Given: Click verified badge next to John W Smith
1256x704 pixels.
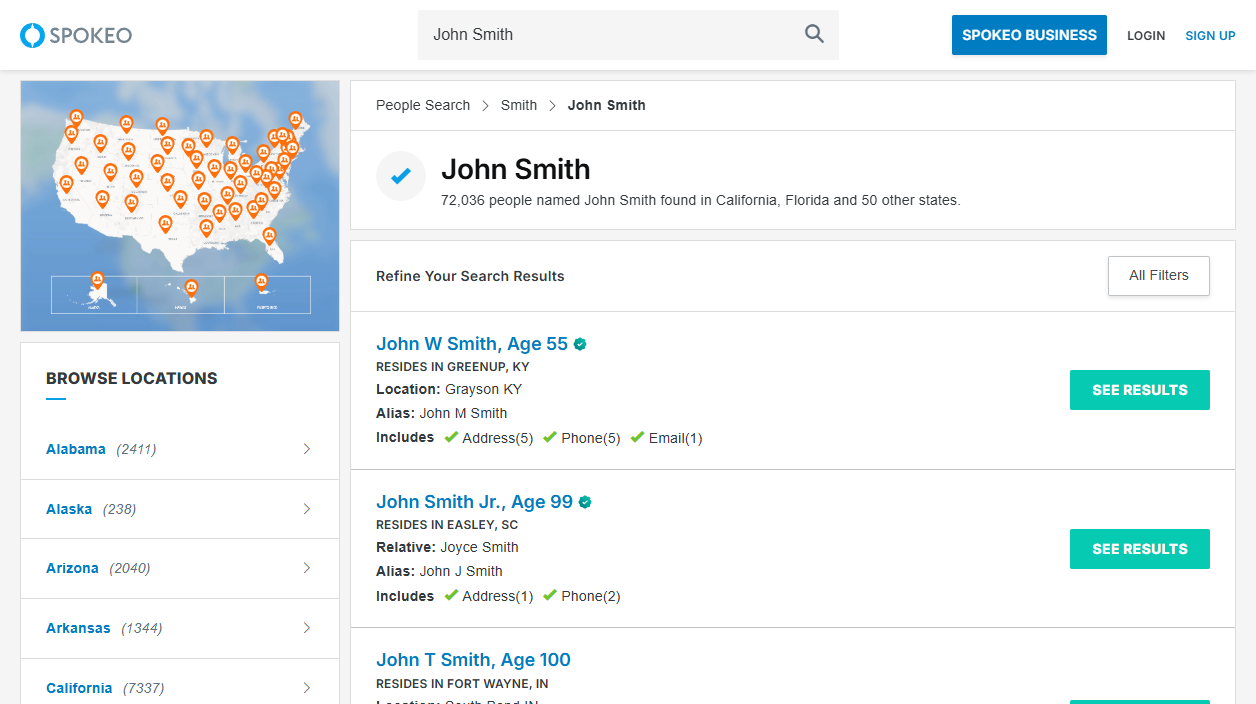Looking at the screenshot, I should 580,344.
